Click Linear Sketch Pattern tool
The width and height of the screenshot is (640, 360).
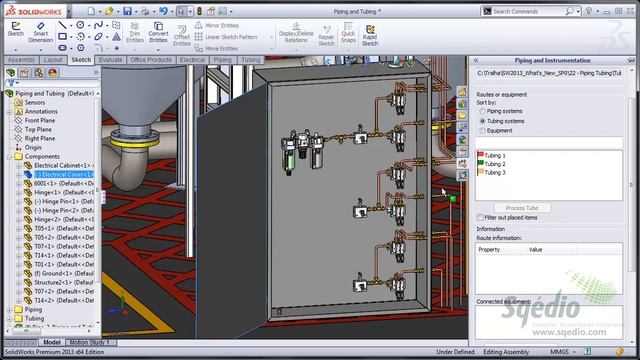pos(226,37)
